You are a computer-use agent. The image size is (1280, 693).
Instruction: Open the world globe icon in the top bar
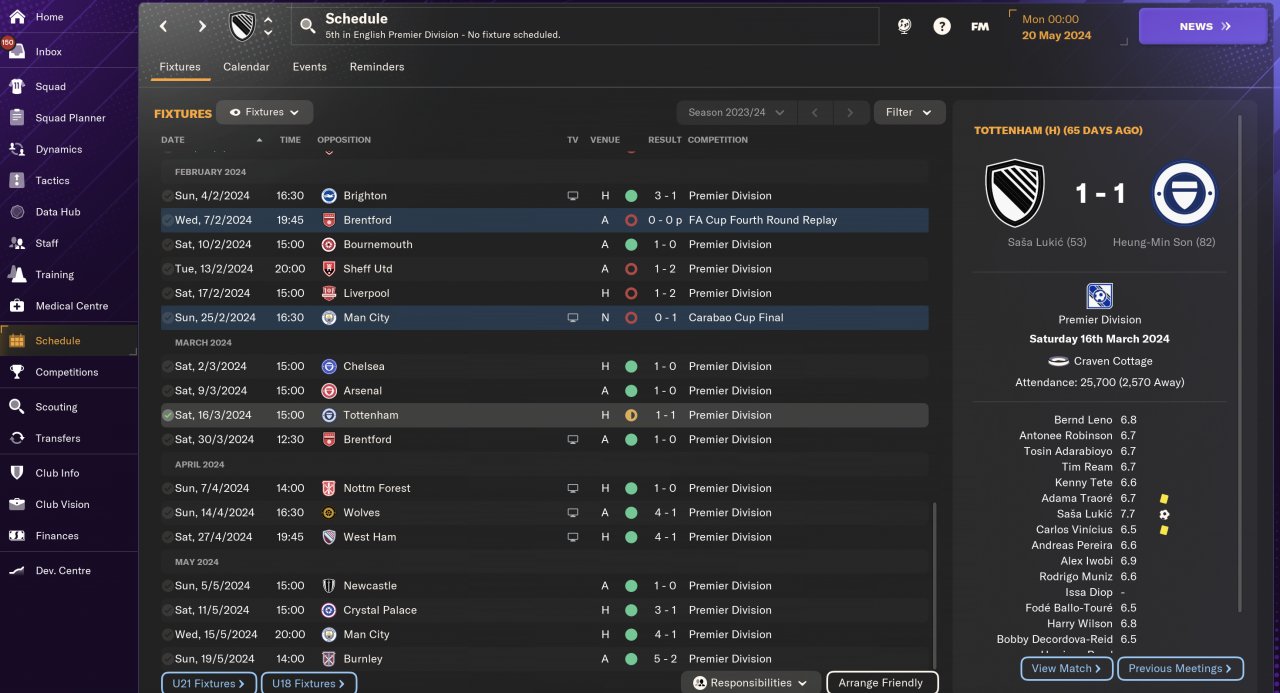pos(904,27)
